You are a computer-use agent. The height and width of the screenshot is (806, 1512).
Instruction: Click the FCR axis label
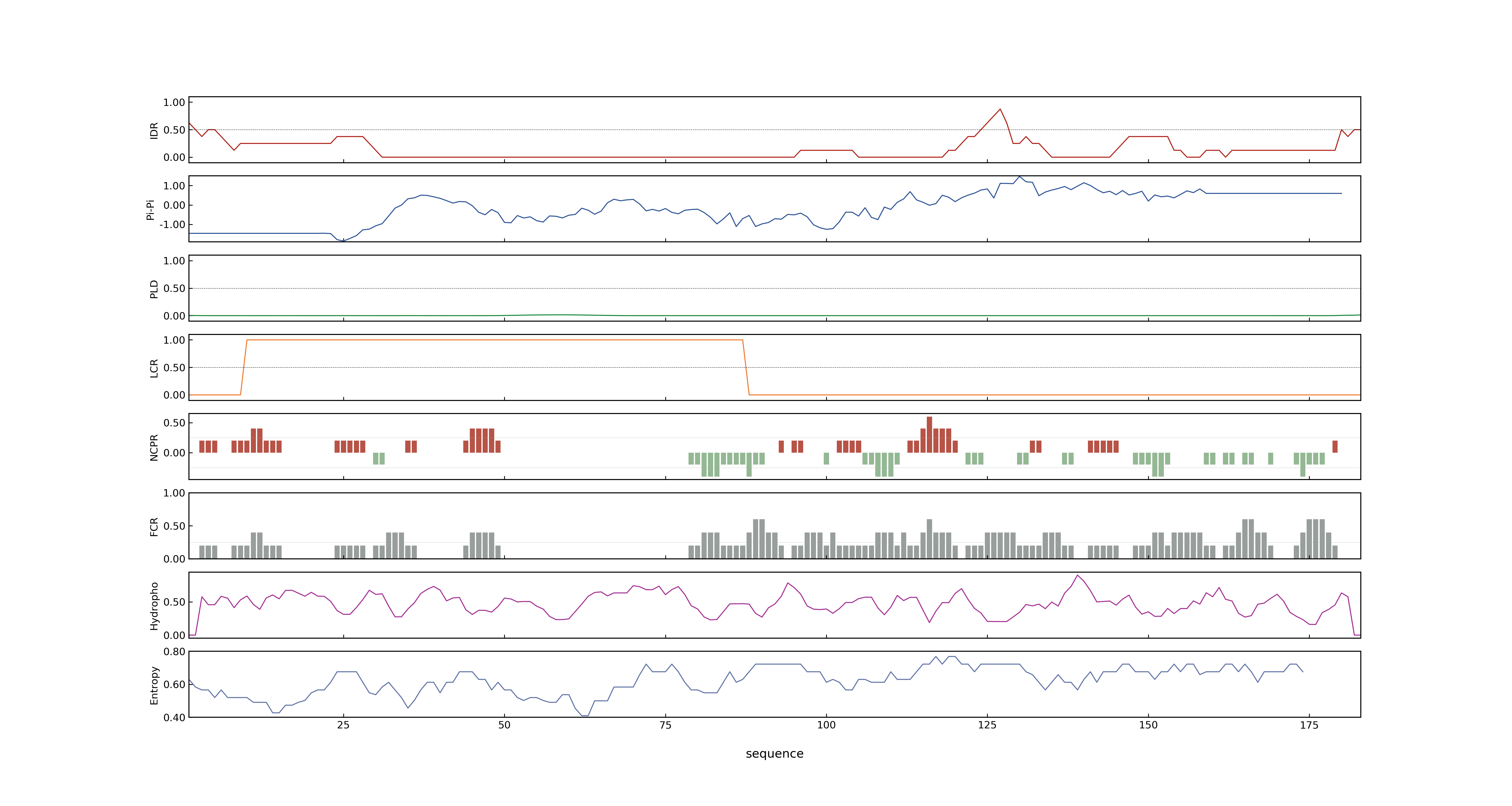(x=154, y=527)
